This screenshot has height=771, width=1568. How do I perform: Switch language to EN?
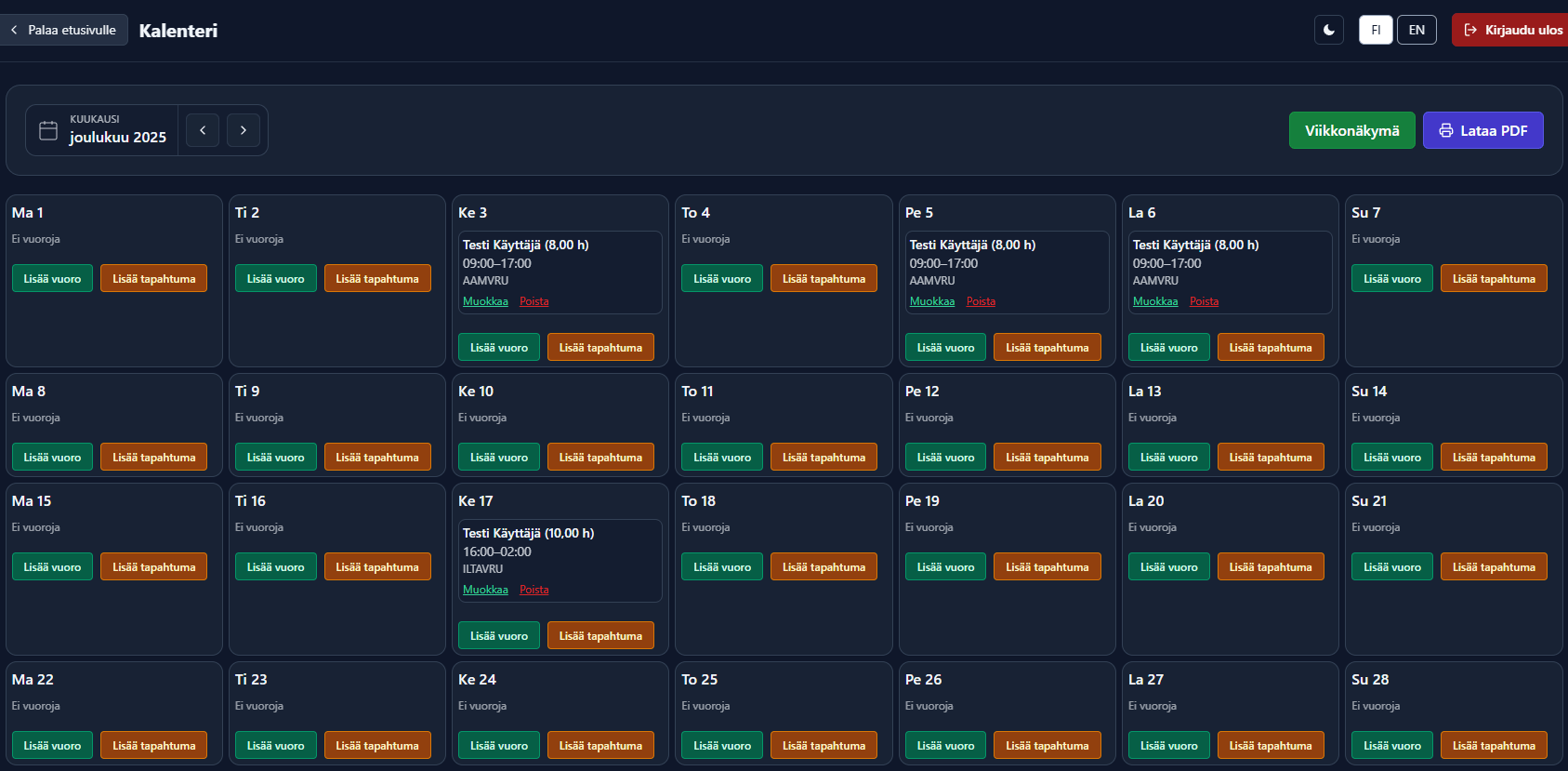coord(1416,30)
